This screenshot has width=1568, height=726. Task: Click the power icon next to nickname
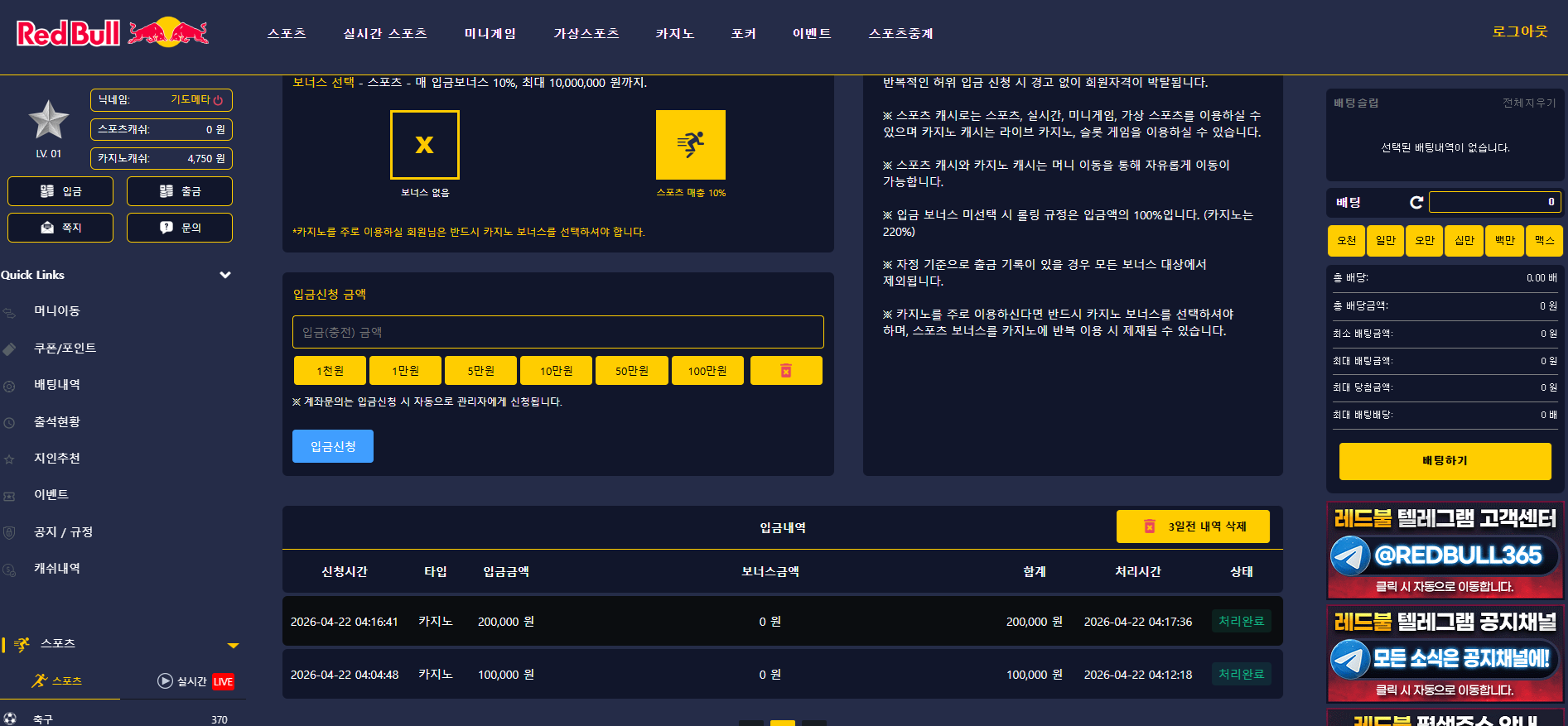219,100
